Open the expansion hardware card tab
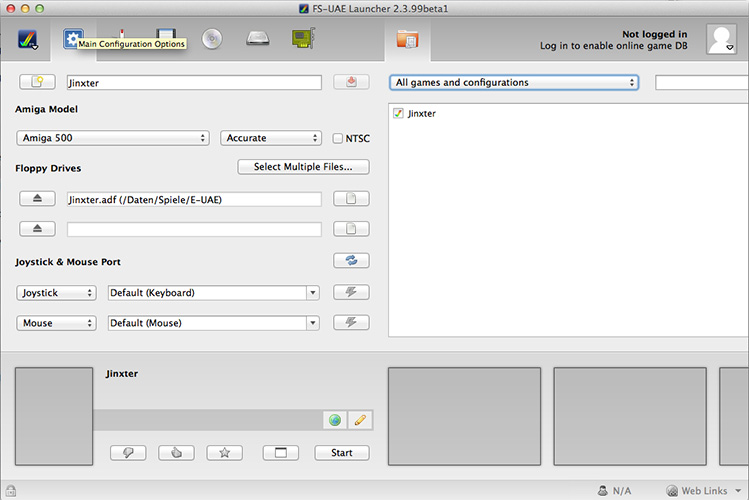The image size is (749, 500). 303,39
